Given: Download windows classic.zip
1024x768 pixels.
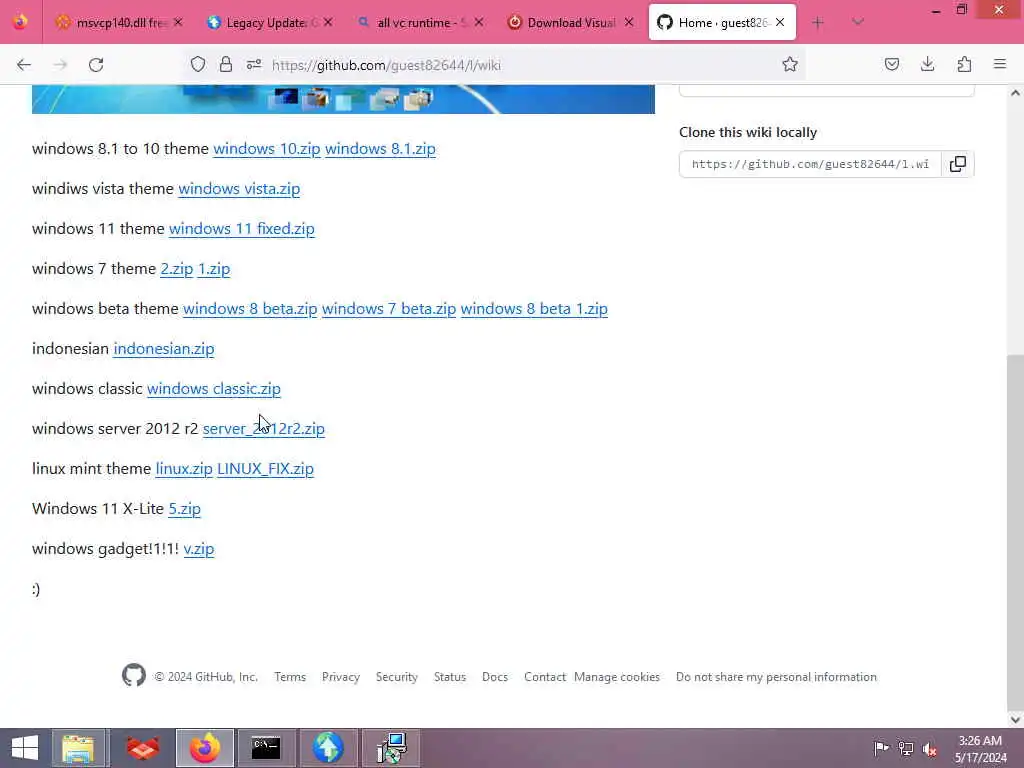Looking at the screenshot, I should pos(214,389).
